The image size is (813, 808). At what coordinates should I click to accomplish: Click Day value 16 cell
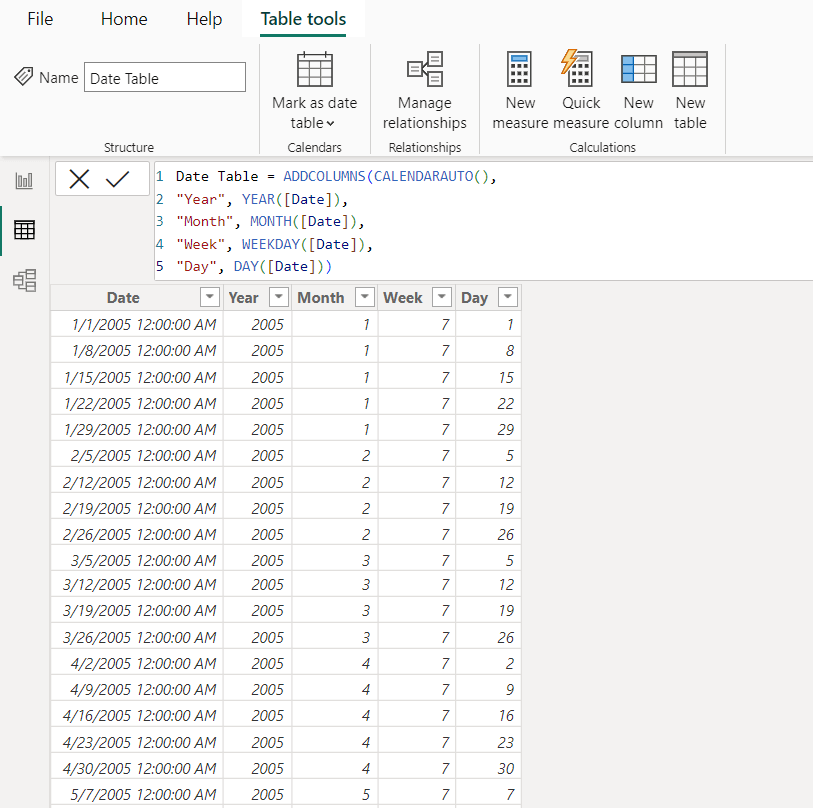click(488, 715)
